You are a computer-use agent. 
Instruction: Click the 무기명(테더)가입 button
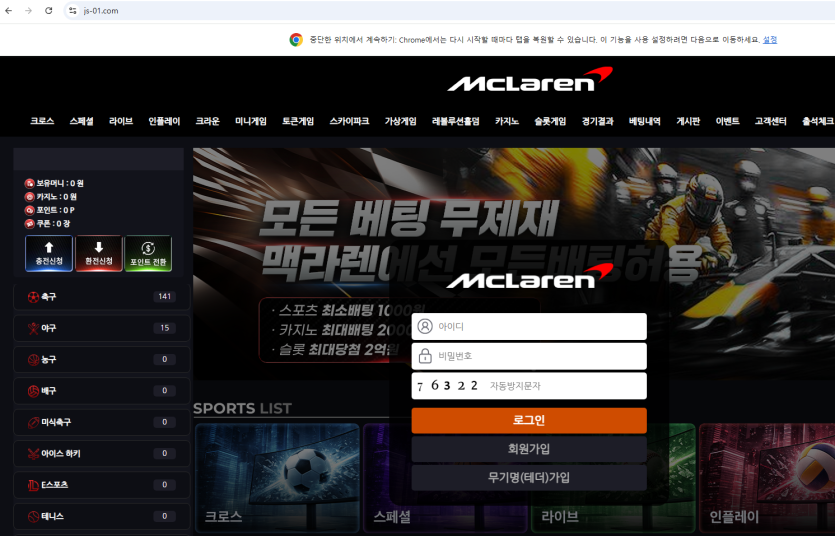(x=529, y=477)
